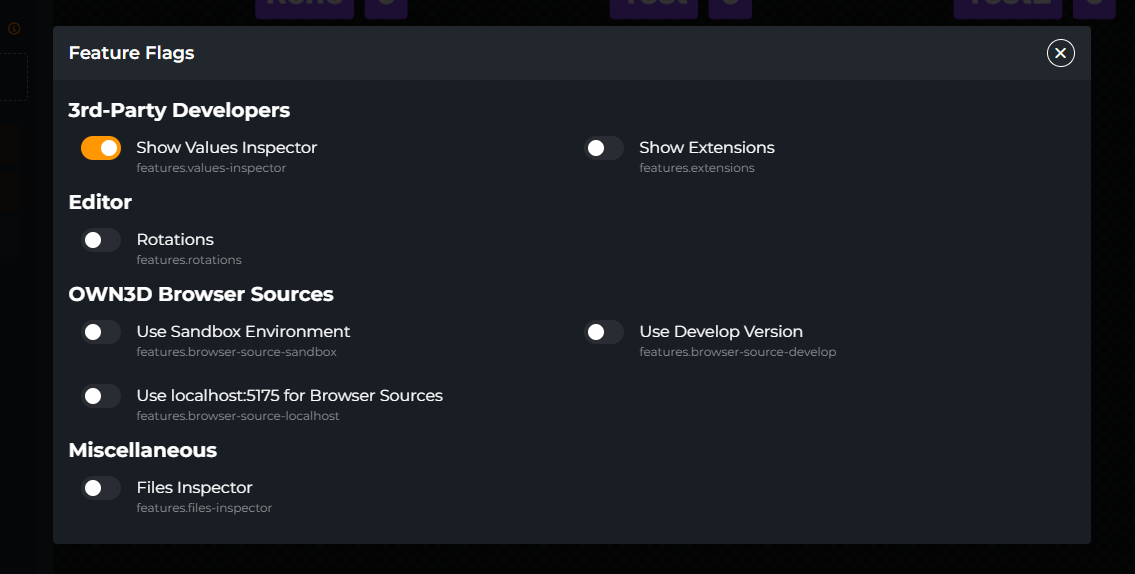Click the "Files Inspector" label text
1135x574 pixels.
(x=194, y=488)
